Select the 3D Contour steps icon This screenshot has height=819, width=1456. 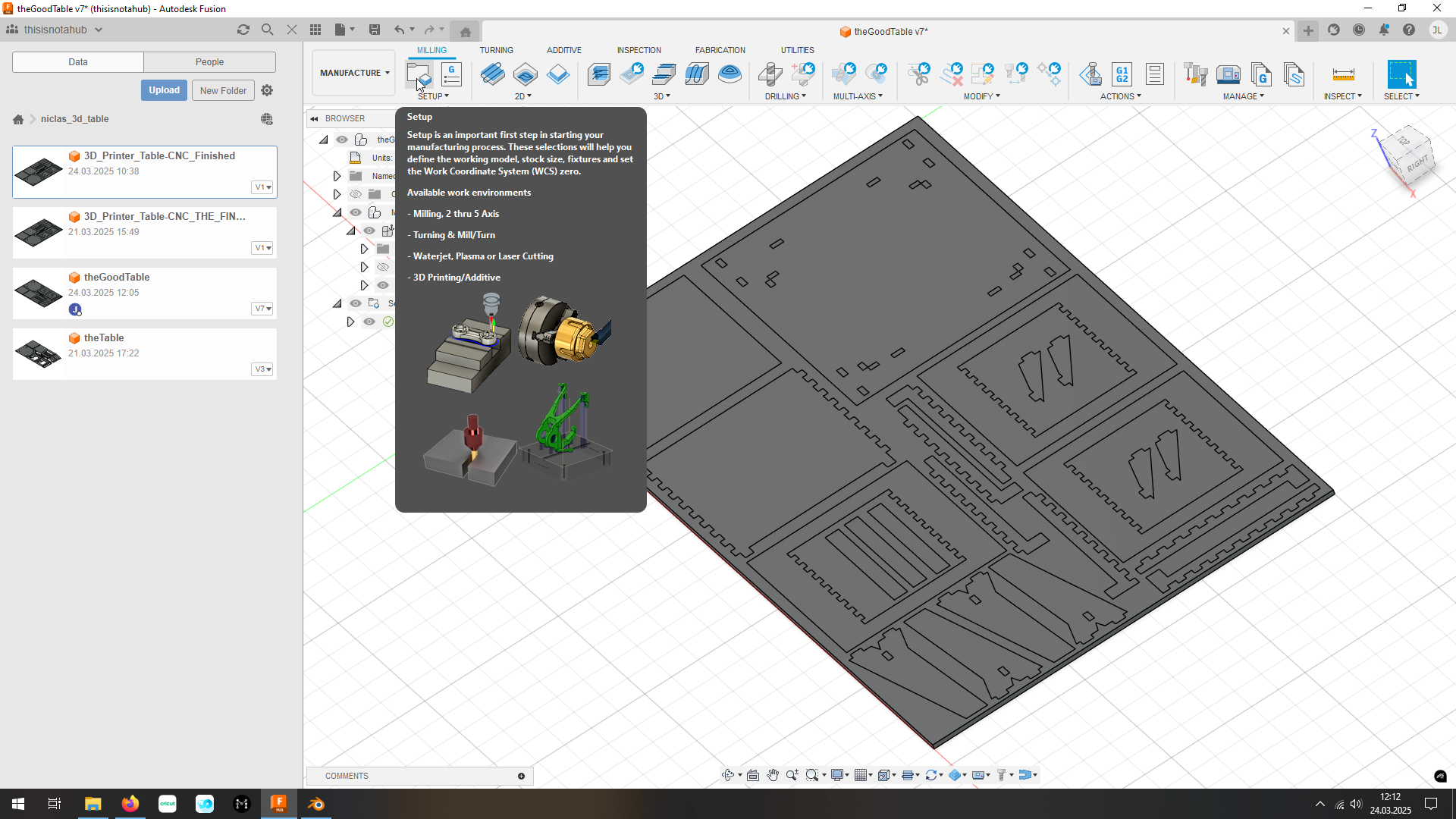point(664,74)
